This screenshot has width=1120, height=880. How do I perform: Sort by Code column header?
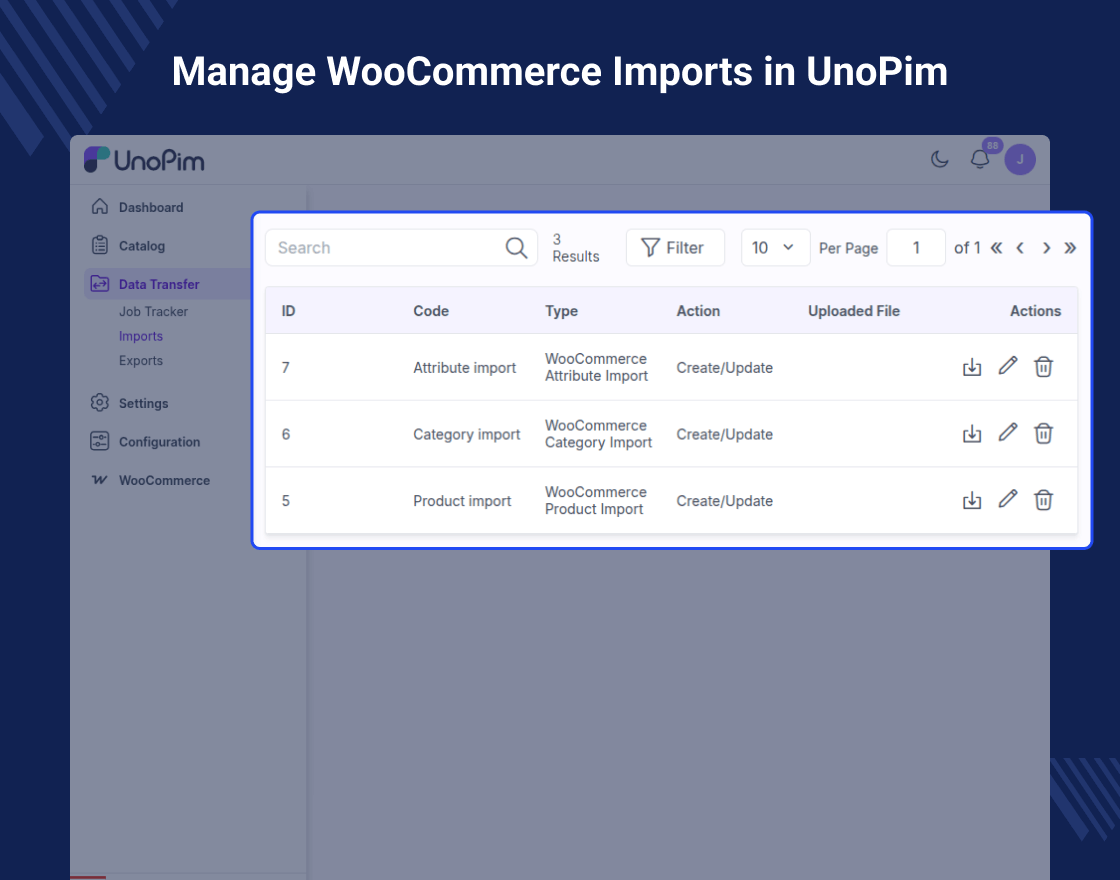[x=431, y=311]
